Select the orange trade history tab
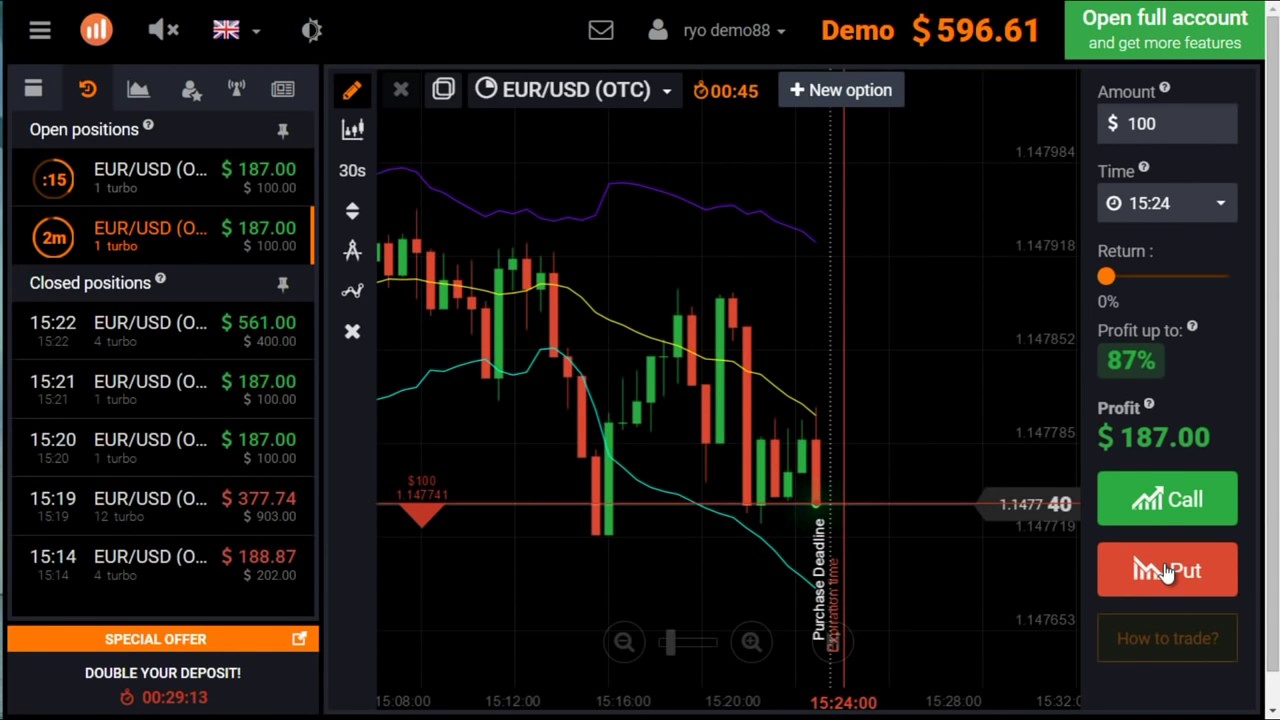The image size is (1280, 720). coord(88,89)
